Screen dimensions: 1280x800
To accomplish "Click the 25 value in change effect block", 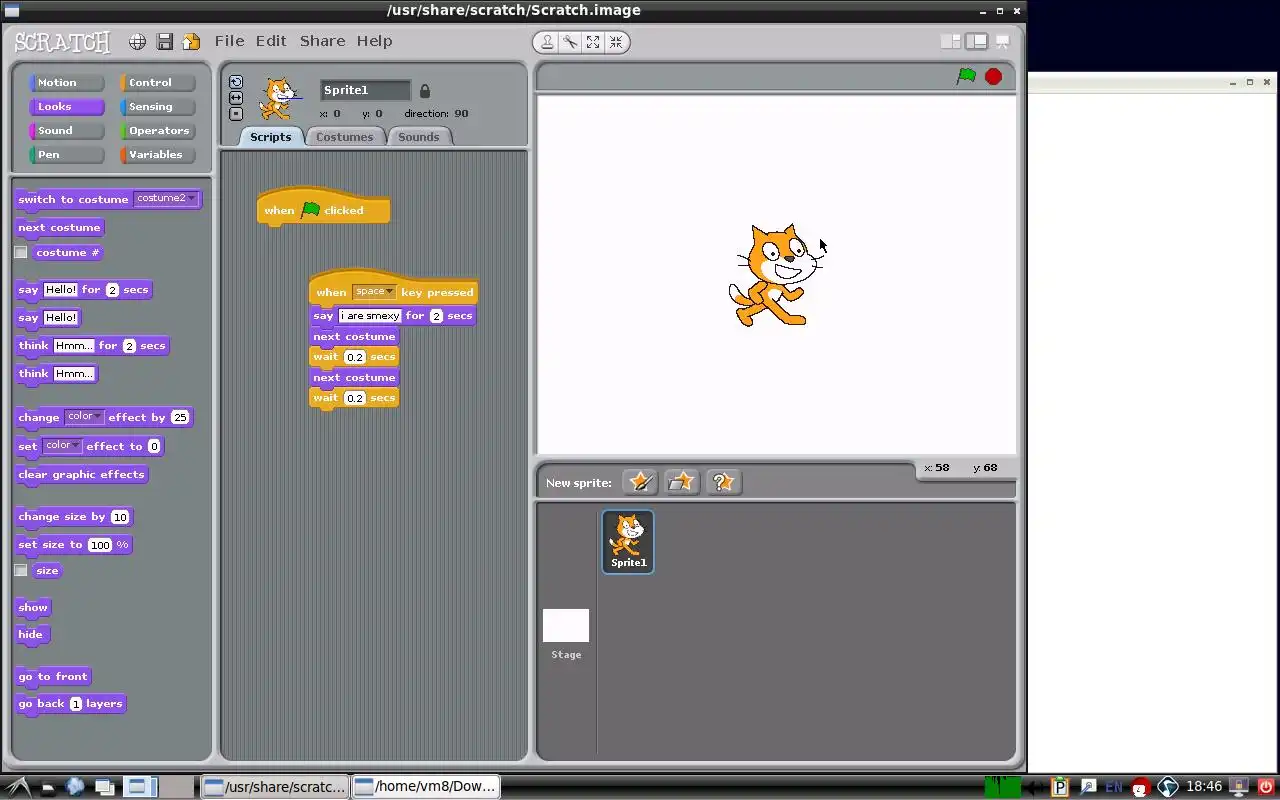I will click(179, 418).
